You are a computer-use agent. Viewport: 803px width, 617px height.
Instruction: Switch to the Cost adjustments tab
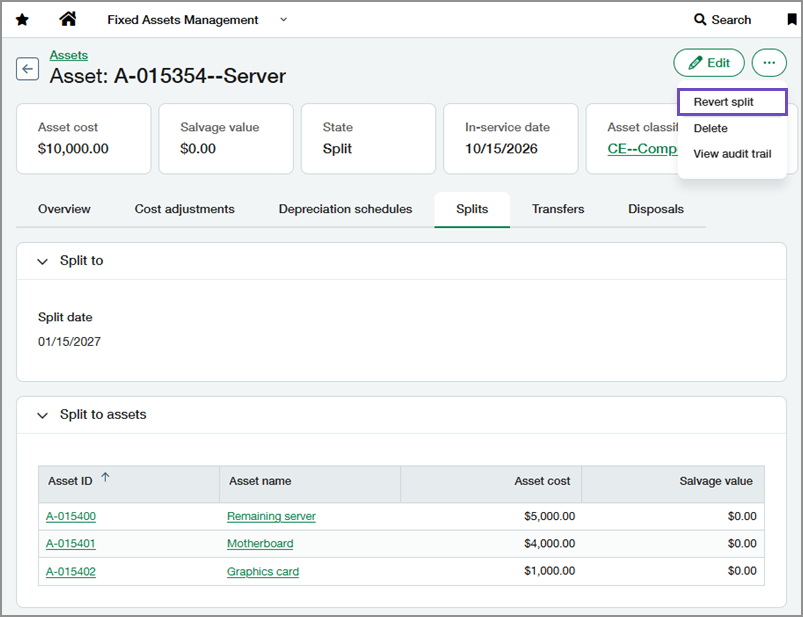(x=184, y=209)
